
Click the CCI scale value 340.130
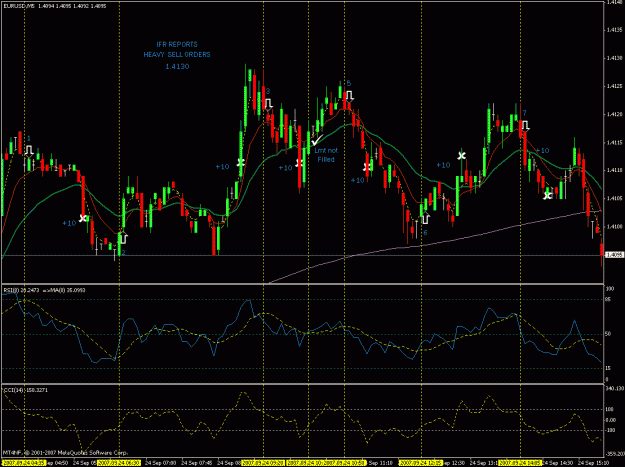614,388
